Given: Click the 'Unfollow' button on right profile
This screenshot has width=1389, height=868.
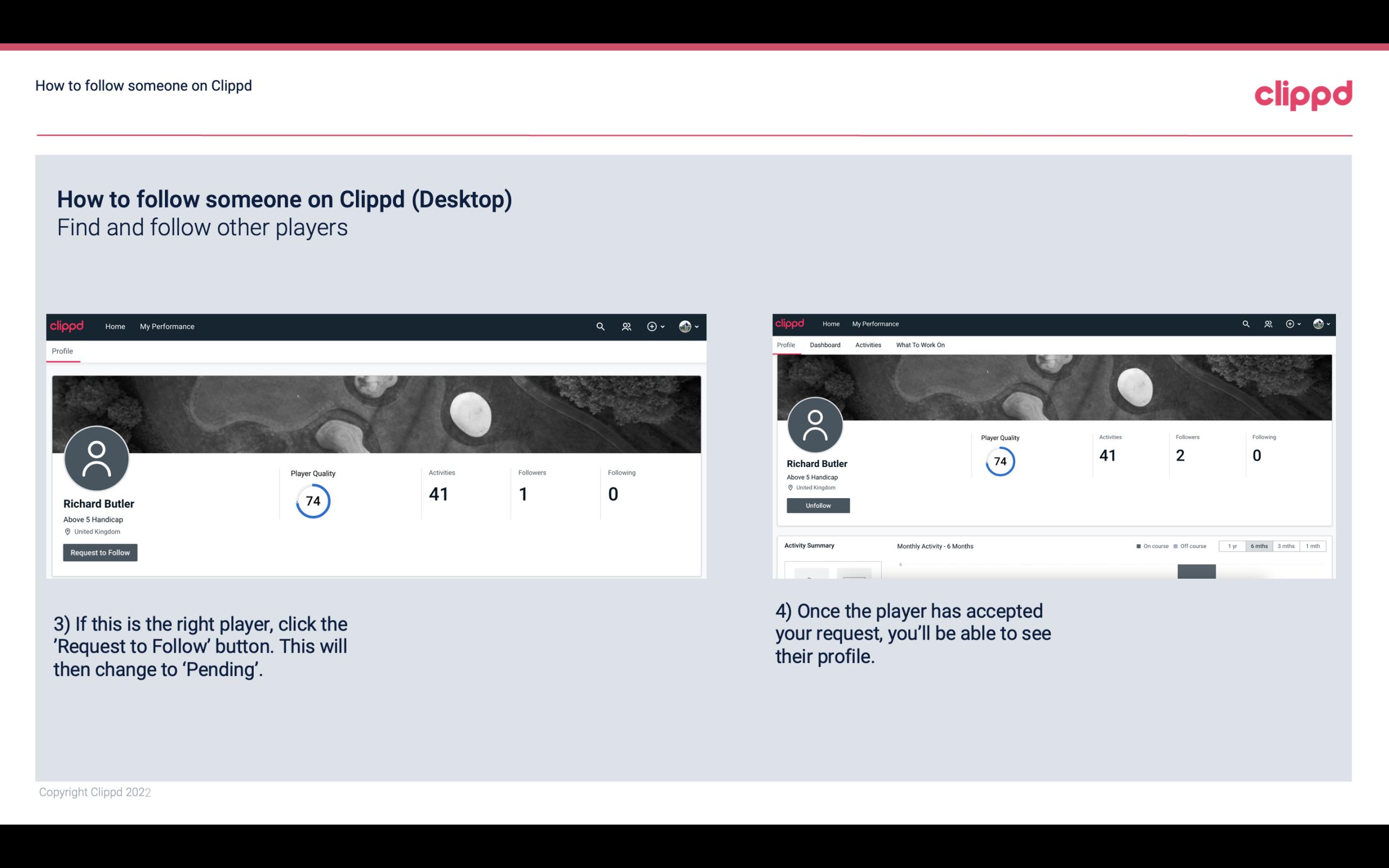Looking at the screenshot, I should click(x=818, y=505).
